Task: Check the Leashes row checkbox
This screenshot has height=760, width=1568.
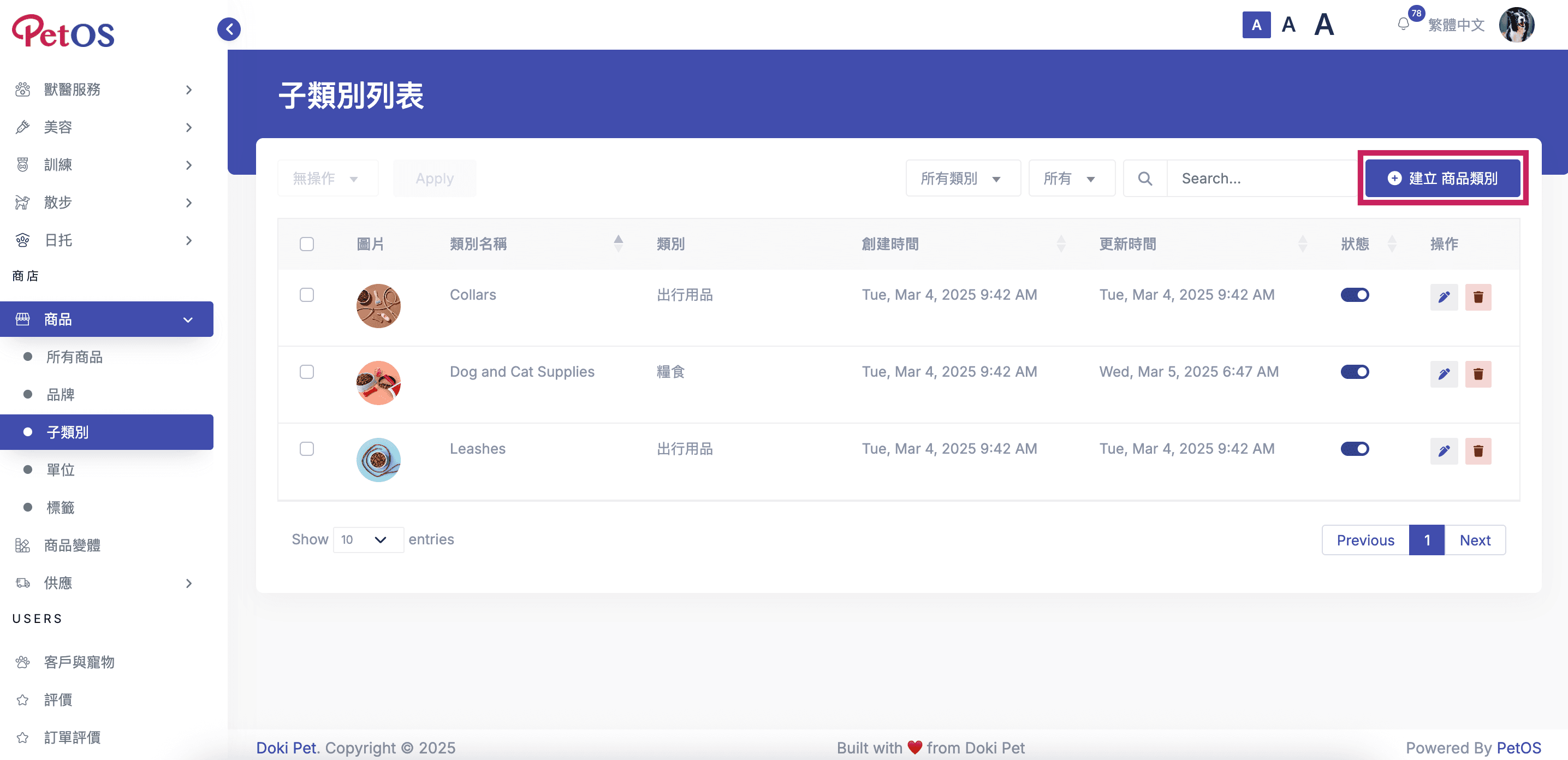Action: (307, 449)
